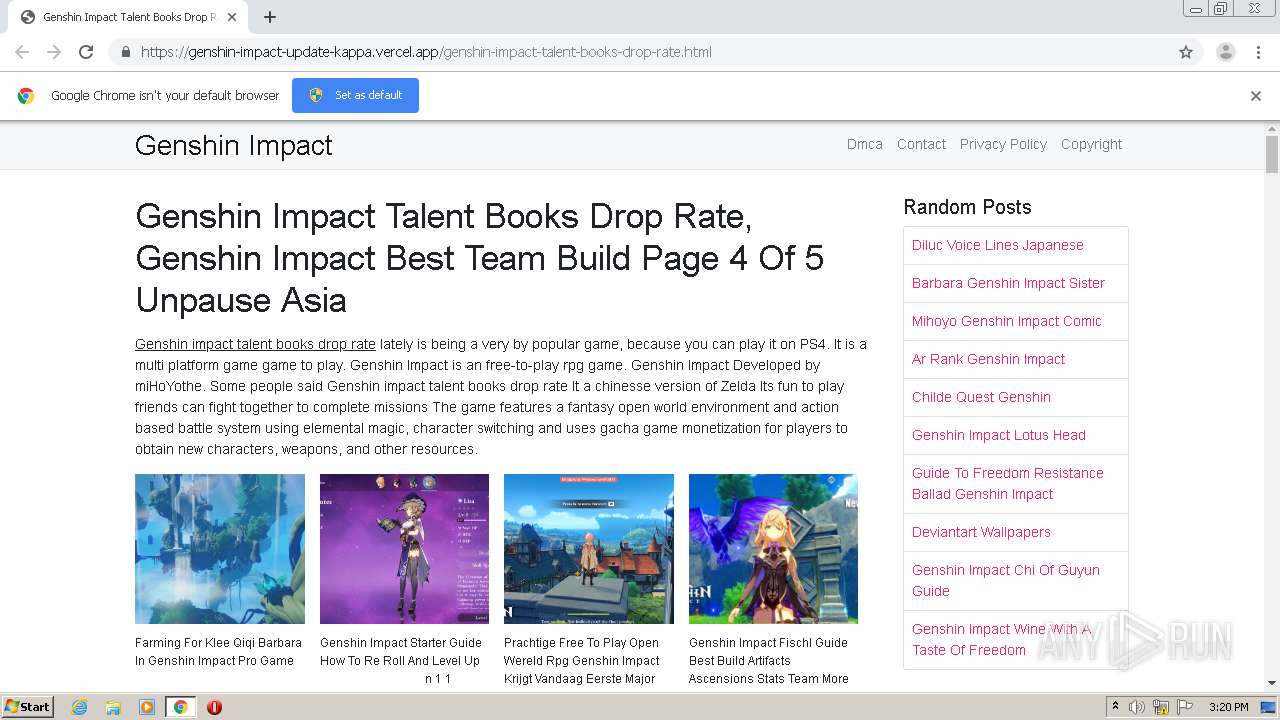Image resolution: width=1280 pixels, height=720 pixels.
Task: Click the show desktop tray button
Action: (1269, 707)
